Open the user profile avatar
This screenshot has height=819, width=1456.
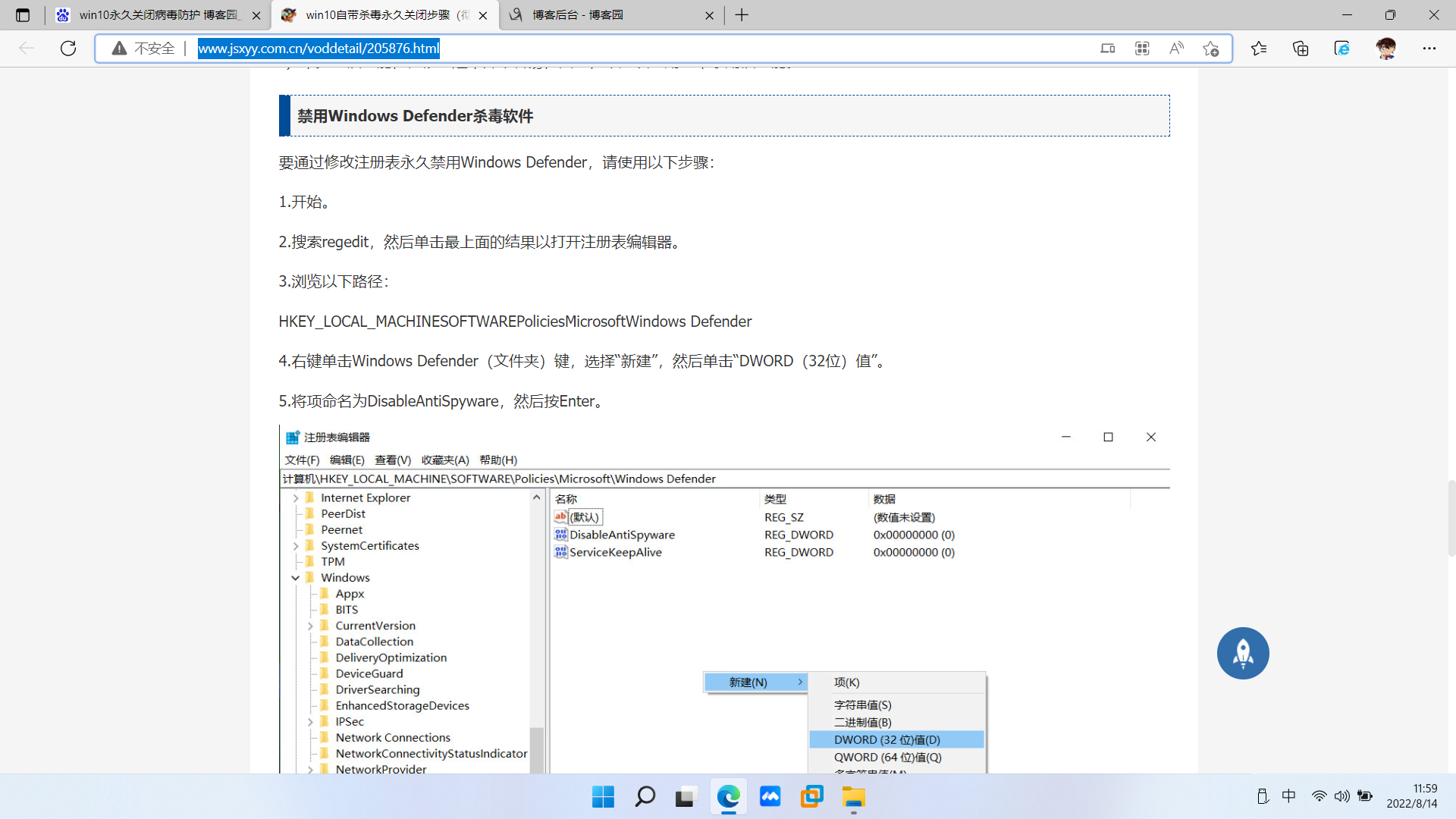1385,49
